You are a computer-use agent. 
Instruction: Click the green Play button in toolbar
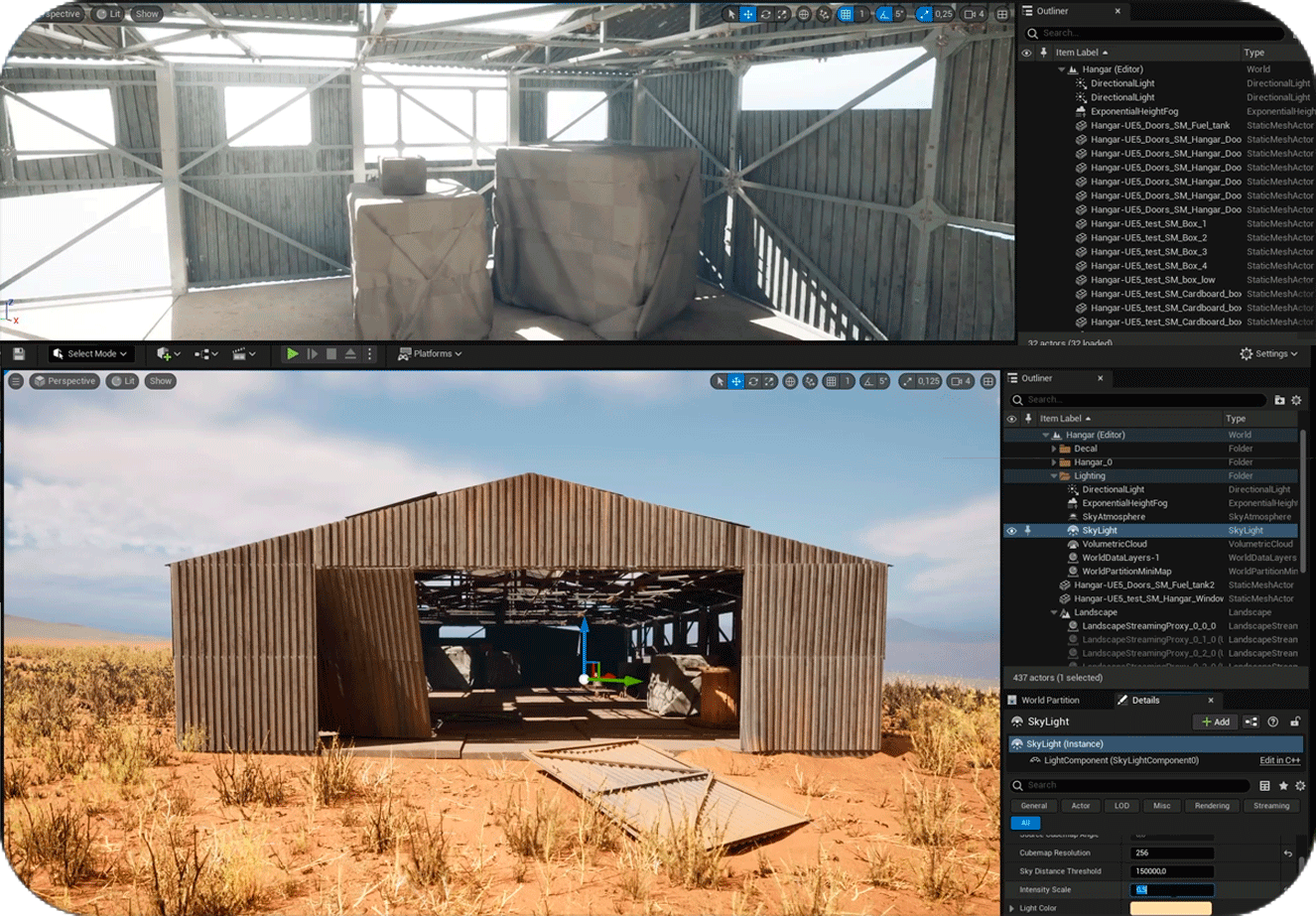[x=292, y=353]
